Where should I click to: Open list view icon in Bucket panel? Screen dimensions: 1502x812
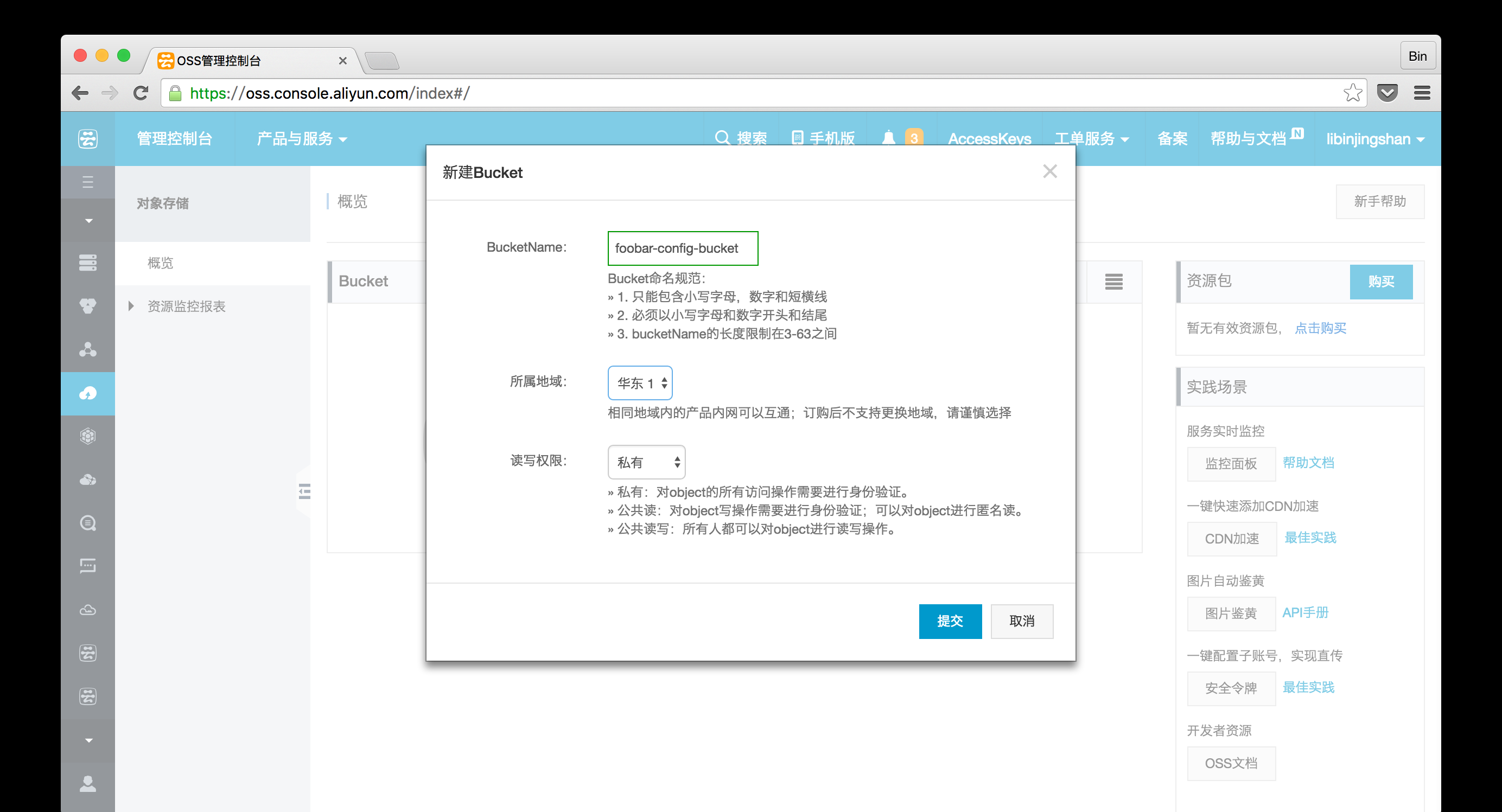(1113, 282)
